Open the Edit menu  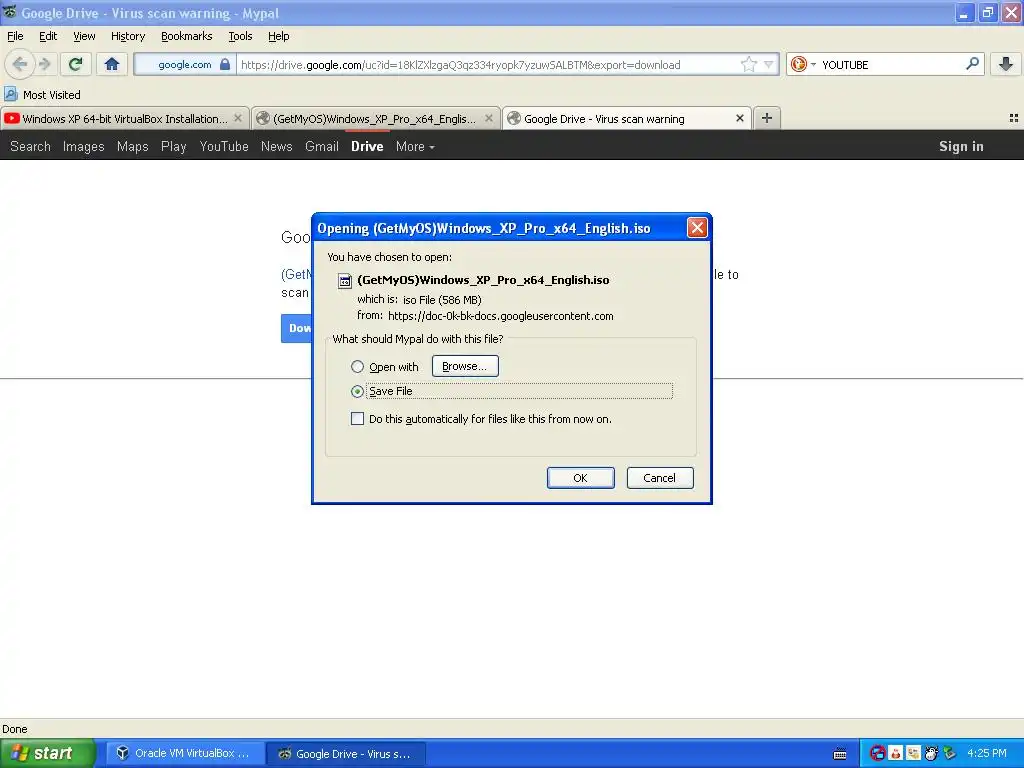click(48, 36)
